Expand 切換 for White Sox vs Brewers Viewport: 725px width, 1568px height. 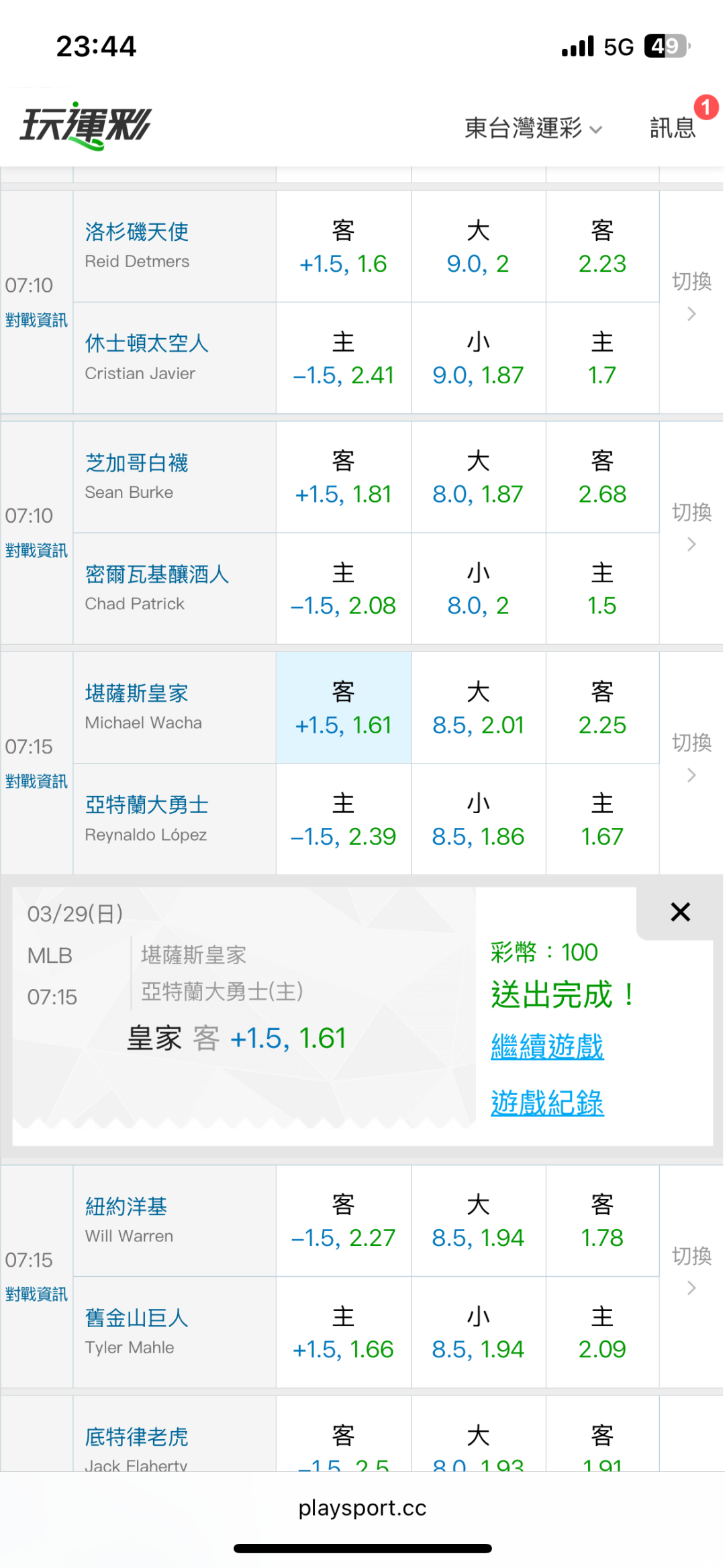point(691,526)
